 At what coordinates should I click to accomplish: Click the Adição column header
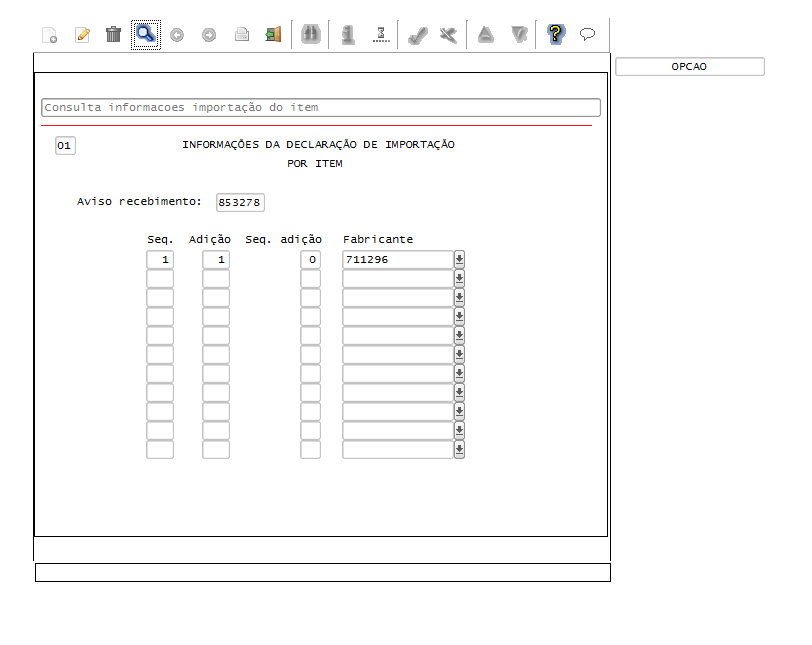[210, 239]
